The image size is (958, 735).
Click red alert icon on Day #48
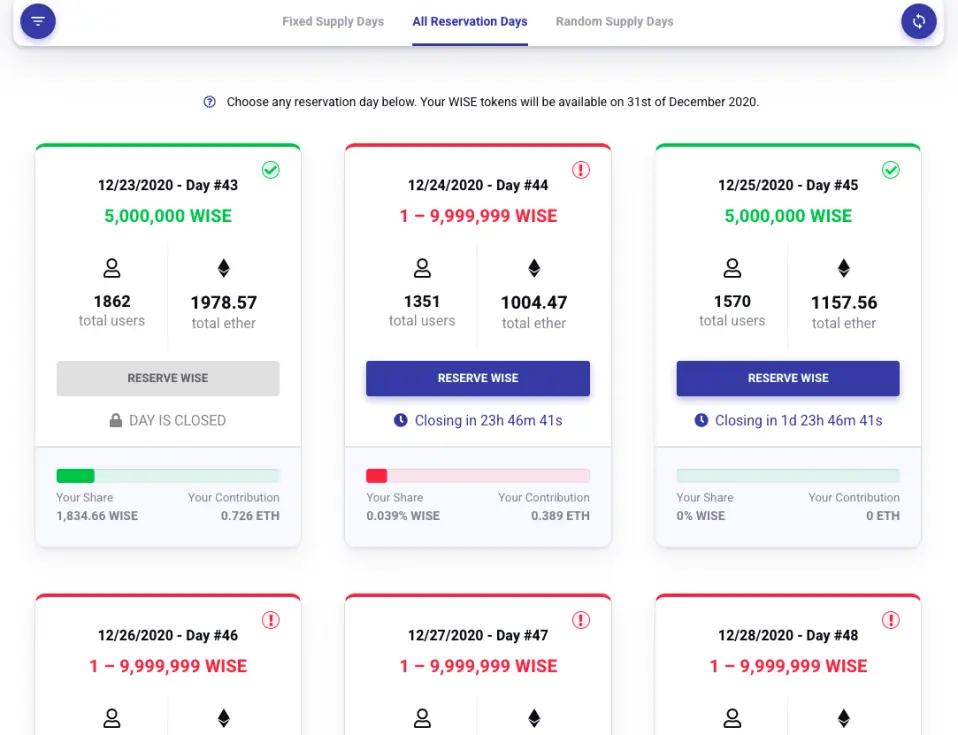[x=890, y=620]
